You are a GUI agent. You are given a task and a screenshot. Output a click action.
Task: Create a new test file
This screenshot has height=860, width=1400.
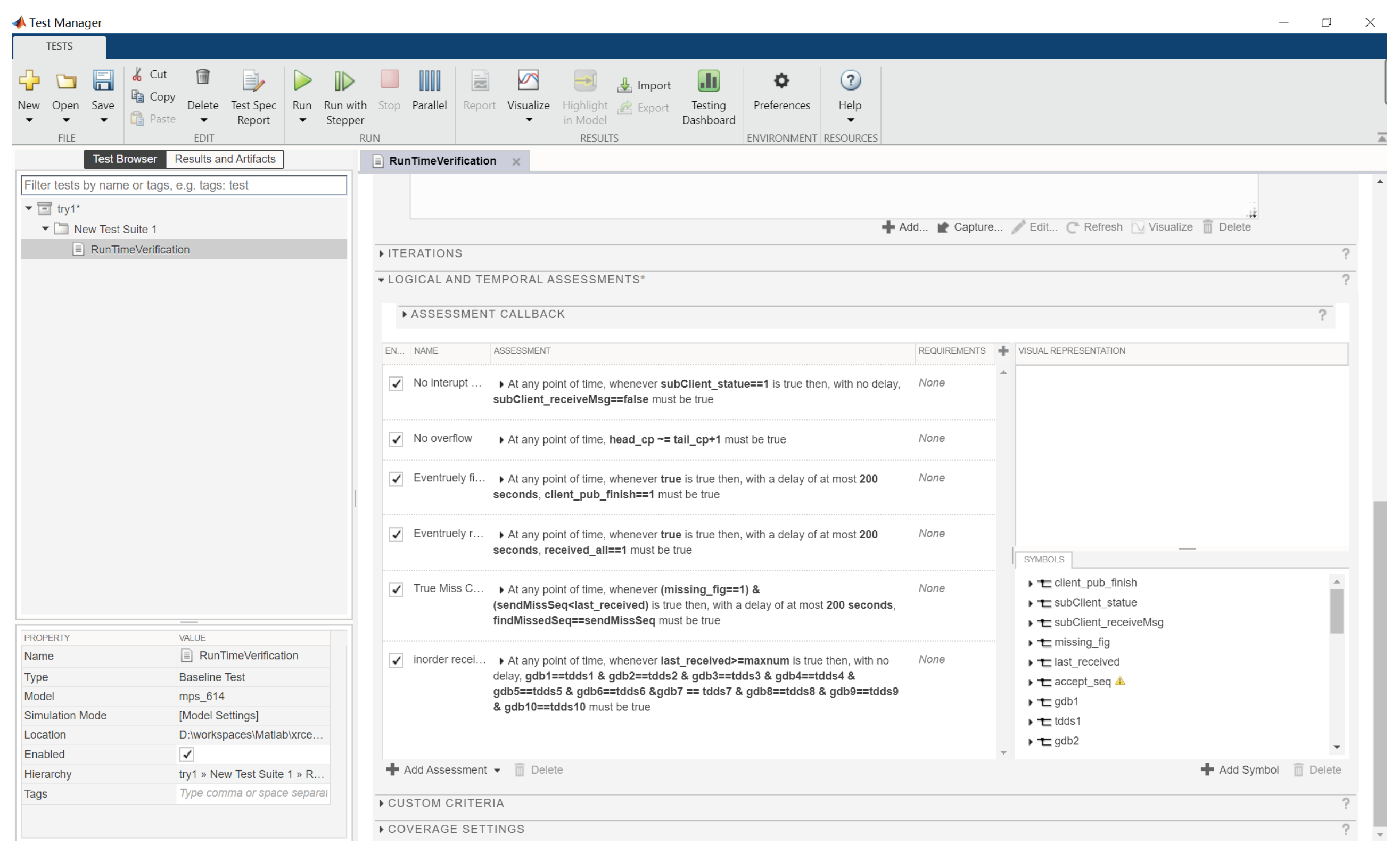coord(29,94)
